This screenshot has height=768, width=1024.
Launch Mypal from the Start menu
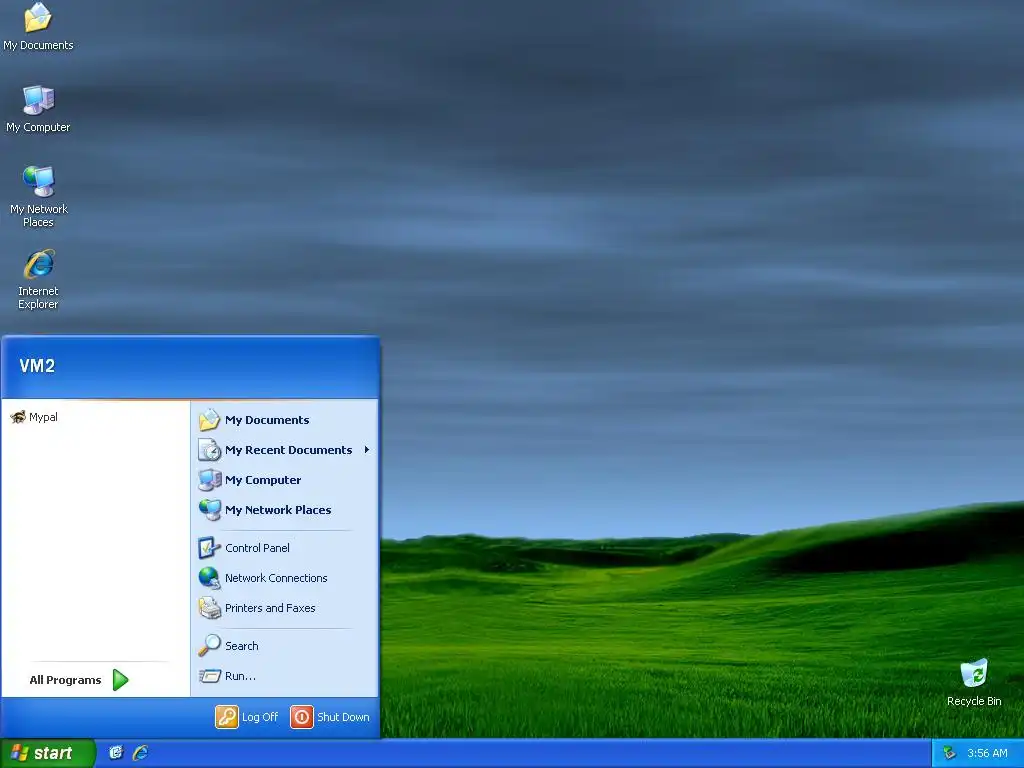click(95, 417)
